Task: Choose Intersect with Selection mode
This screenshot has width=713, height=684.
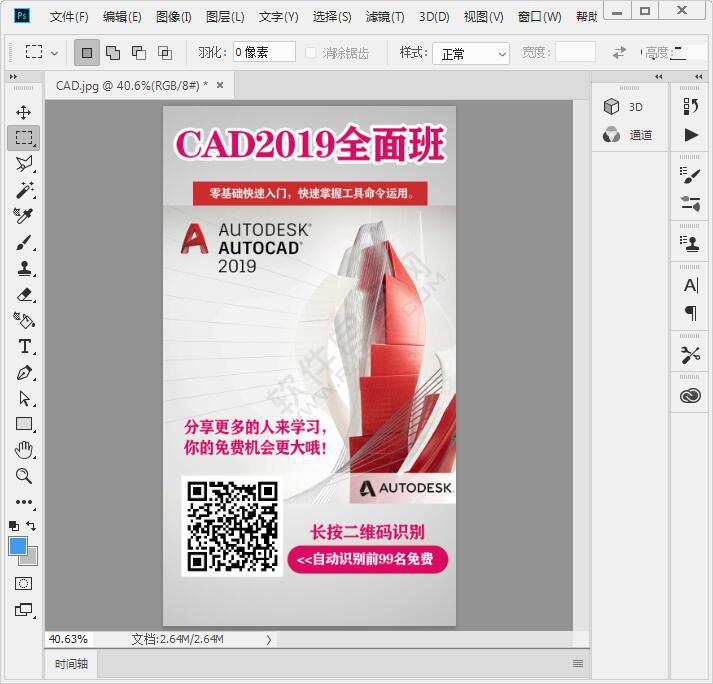Action: point(165,53)
